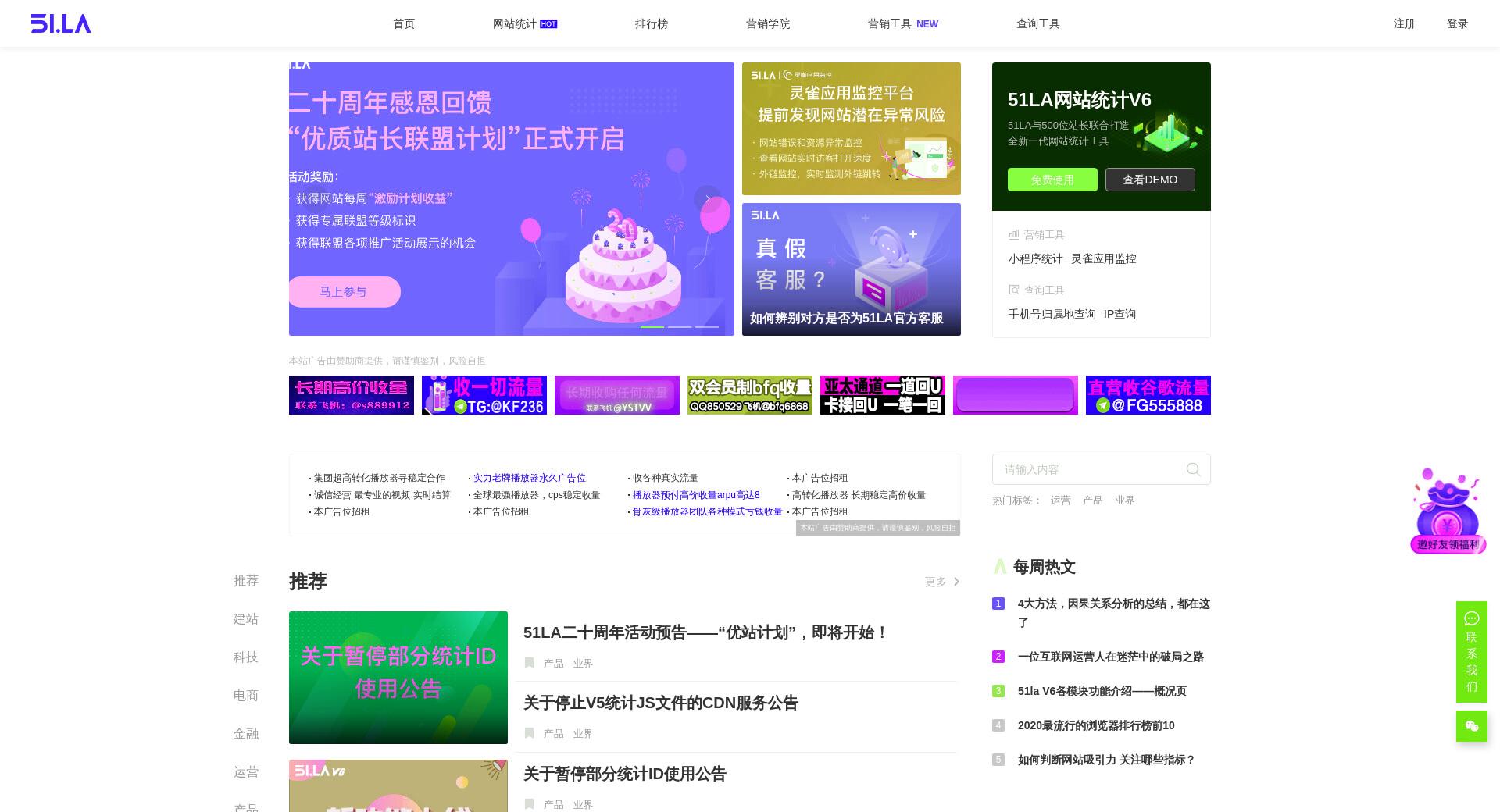Click the 联系我们 chat widget
This screenshot has width=1500, height=812.
(1472, 652)
